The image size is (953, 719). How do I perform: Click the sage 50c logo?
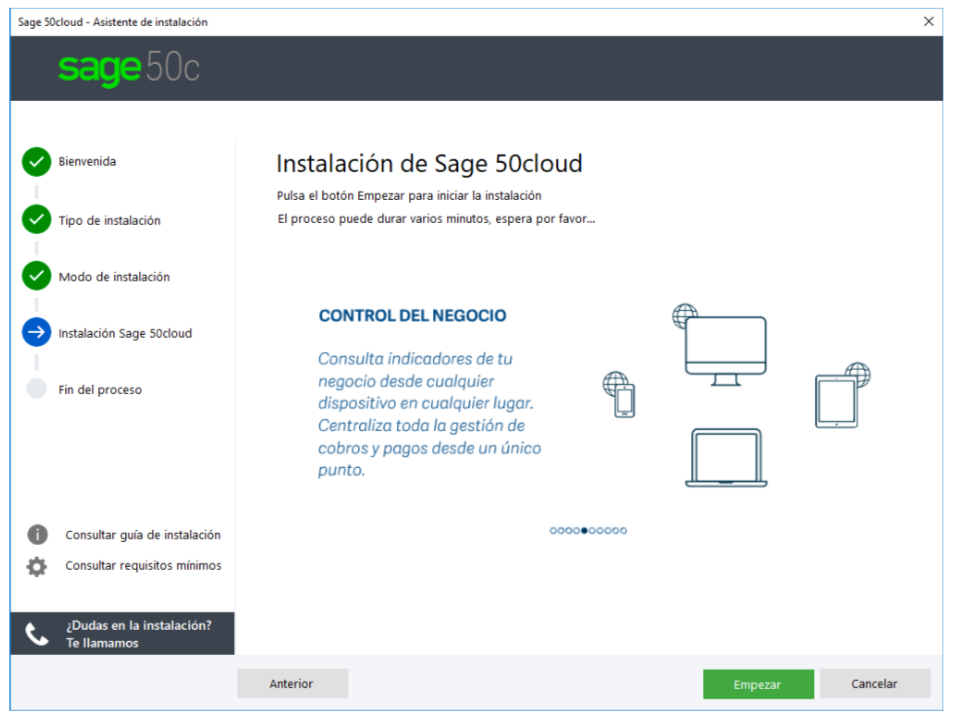[129, 68]
